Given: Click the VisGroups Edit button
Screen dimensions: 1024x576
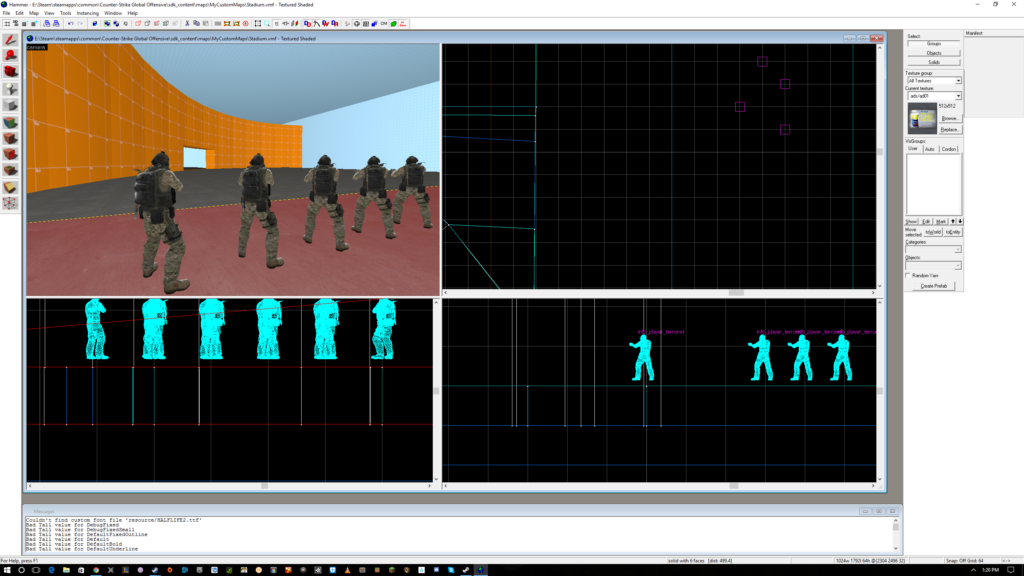Looking at the screenshot, I should (x=926, y=221).
